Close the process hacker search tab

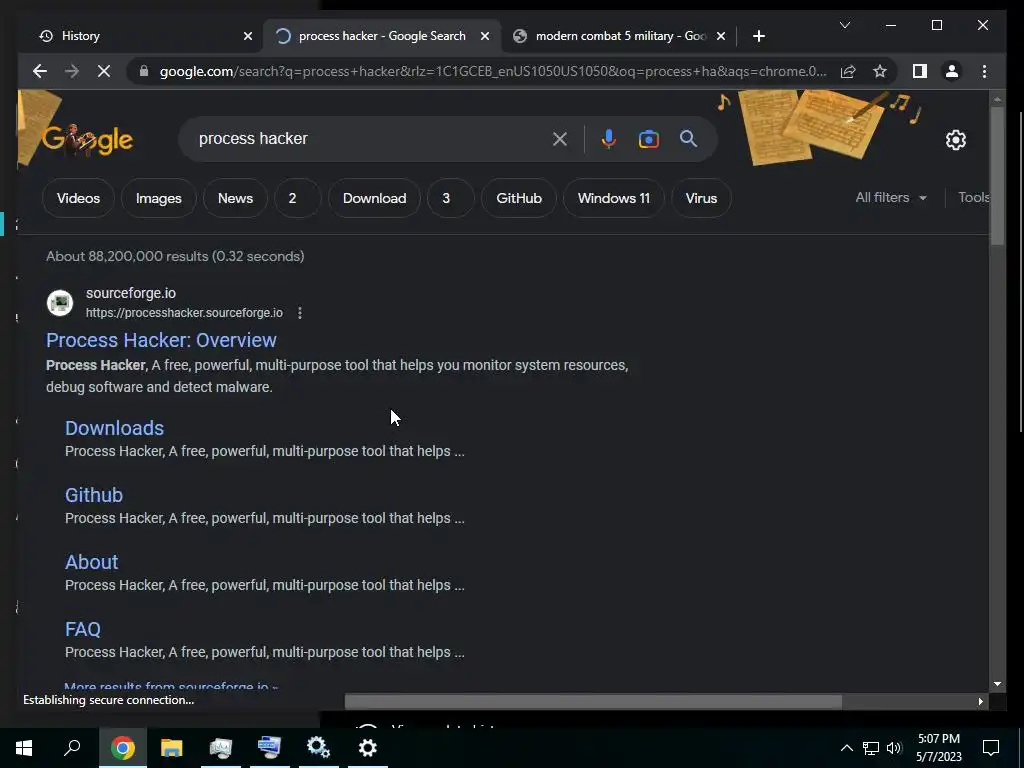(485, 36)
